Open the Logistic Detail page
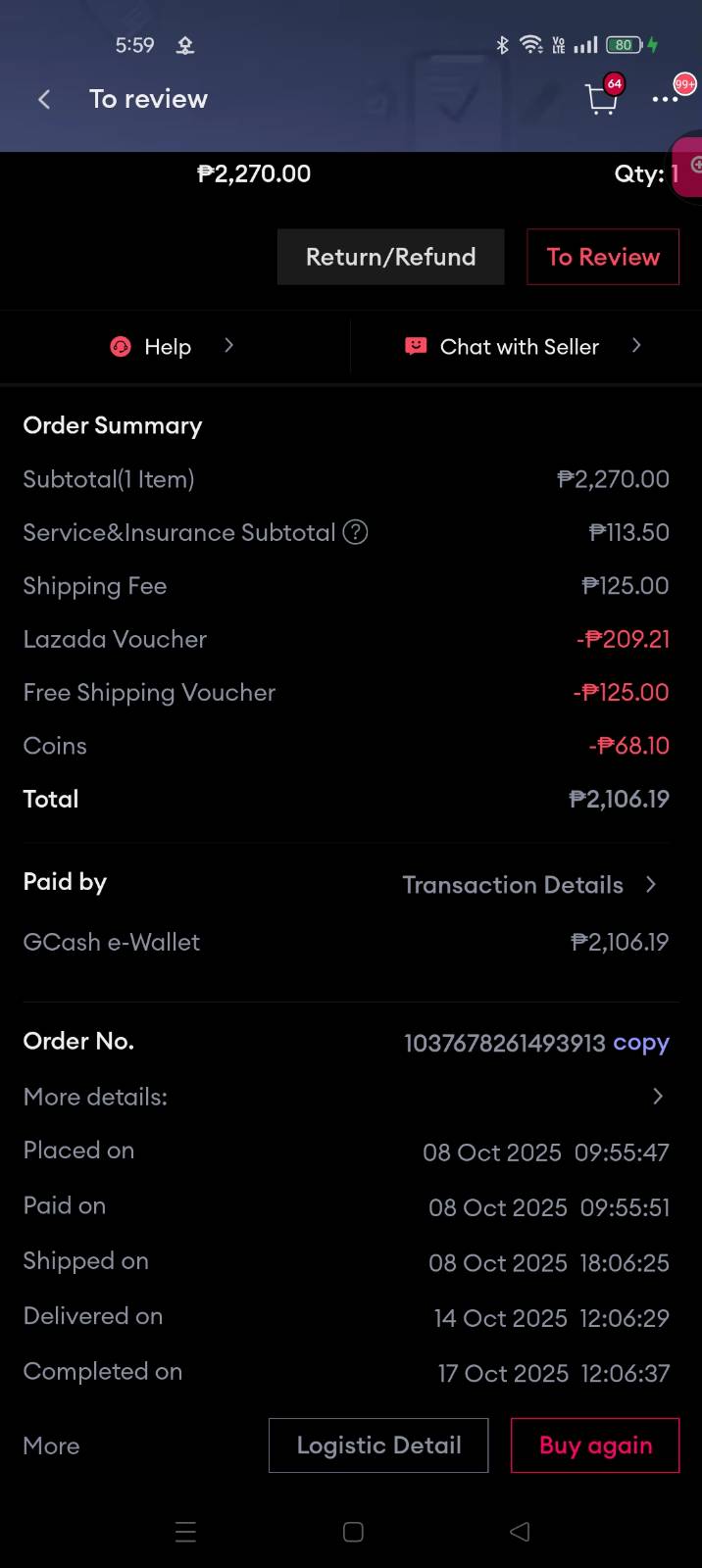 [x=378, y=1445]
